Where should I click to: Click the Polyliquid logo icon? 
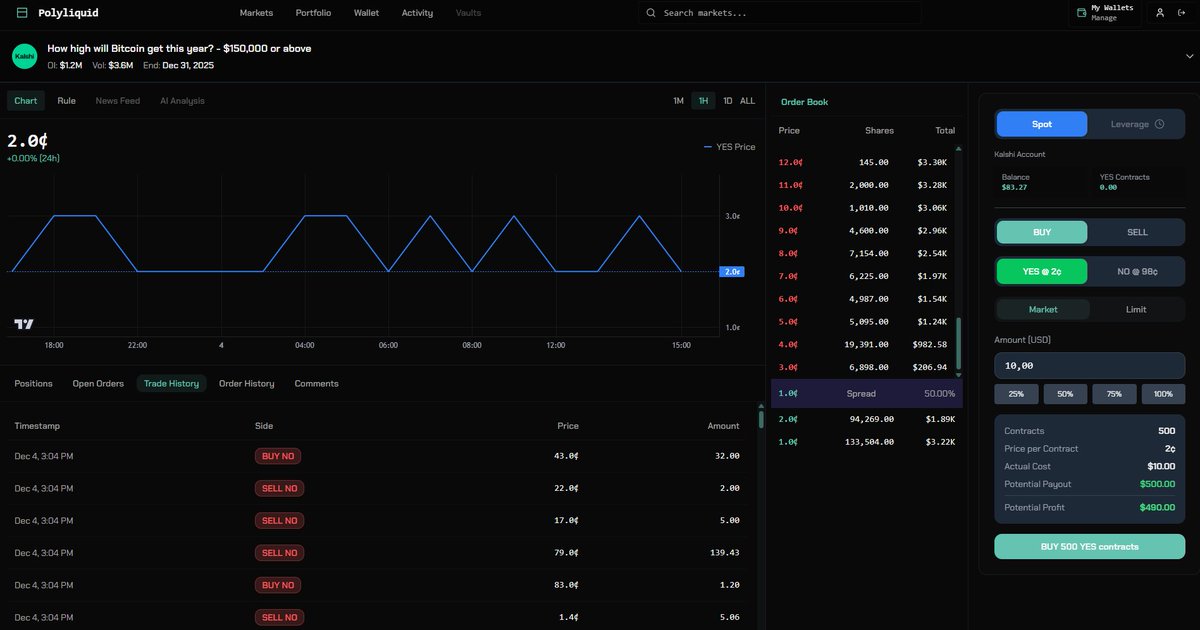(23, 13)
